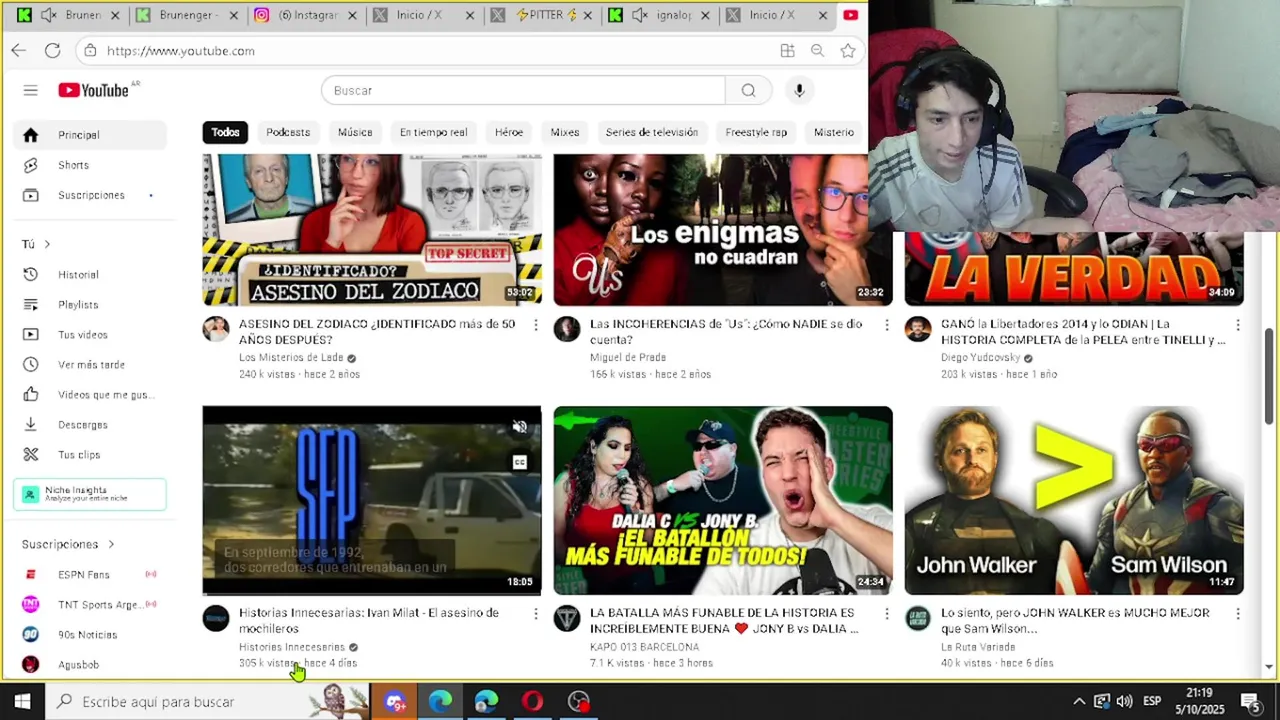Open the address bar zoom icon
This screenshot has height=720, width=1280.
coord(817,50)
